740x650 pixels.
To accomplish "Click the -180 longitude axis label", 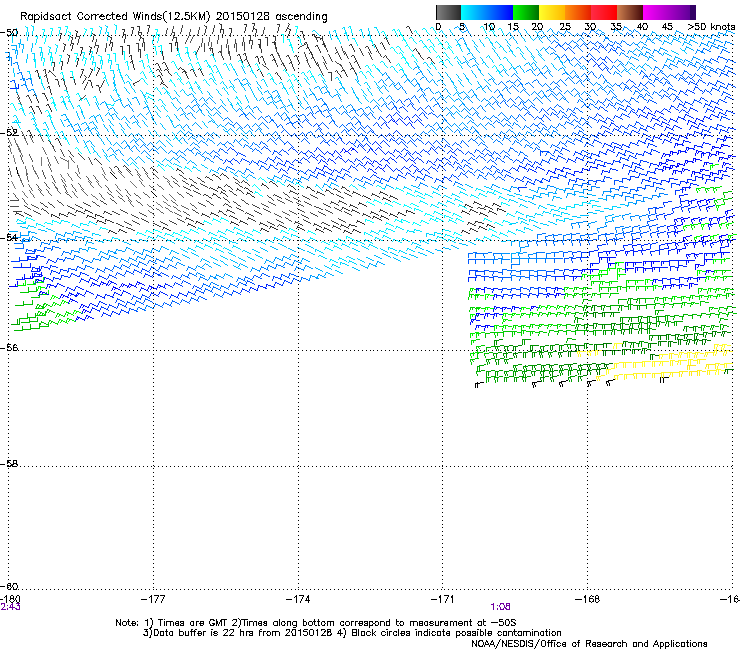I will coord(10,599).
